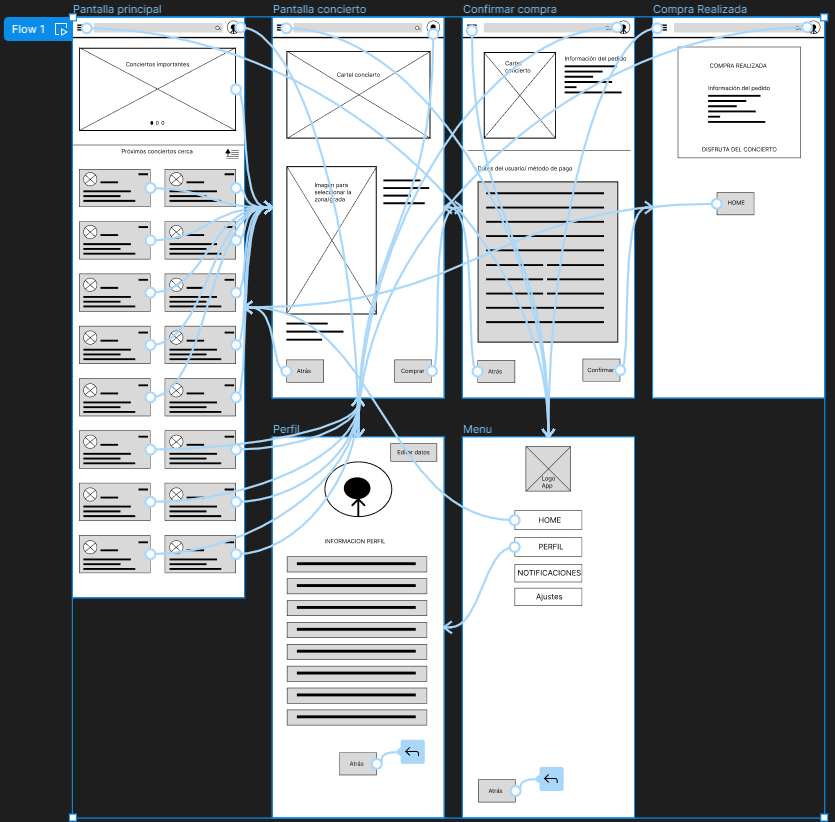The height and width of the screenshot is (822, 835).
Task: Click profile avatar icon in Pantalla concierto
Action: pyautogui.click(x=433, y=28)
